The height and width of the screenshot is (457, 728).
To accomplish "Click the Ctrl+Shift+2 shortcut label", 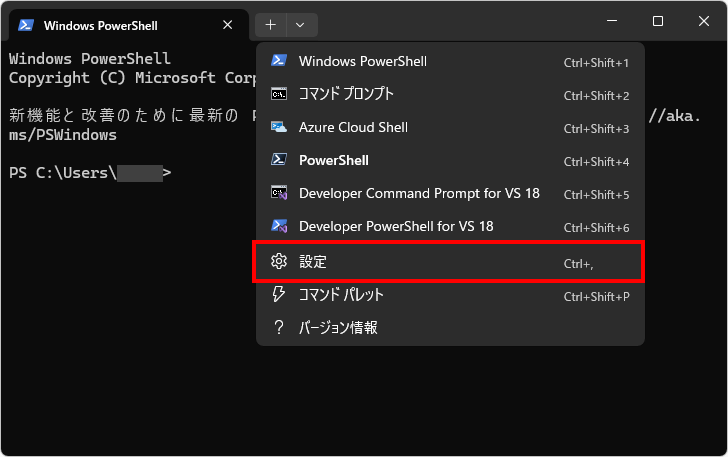I will tap(596, 96).
